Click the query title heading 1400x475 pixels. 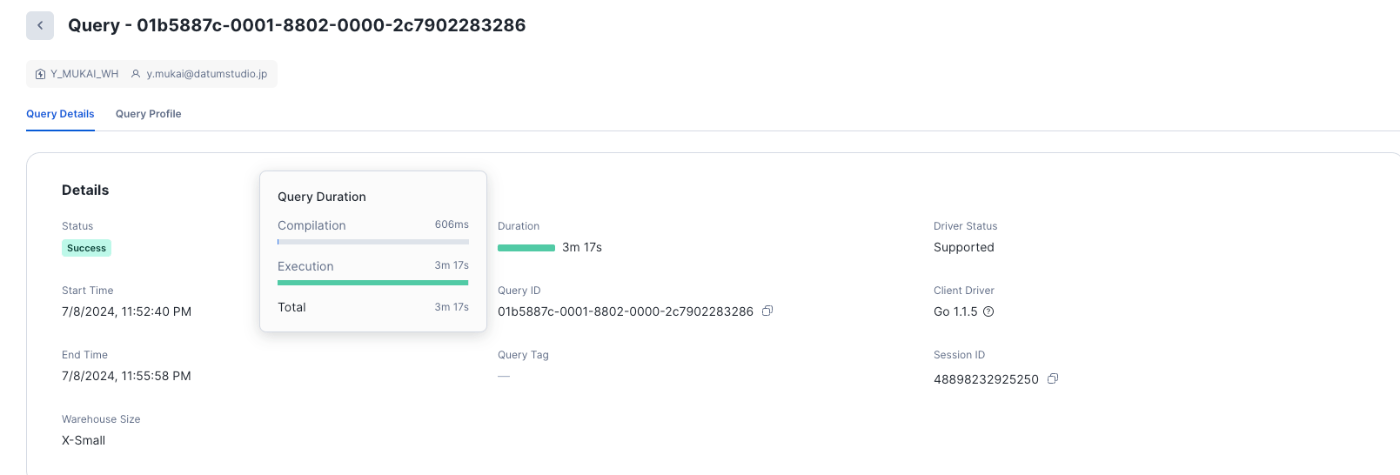296,25
